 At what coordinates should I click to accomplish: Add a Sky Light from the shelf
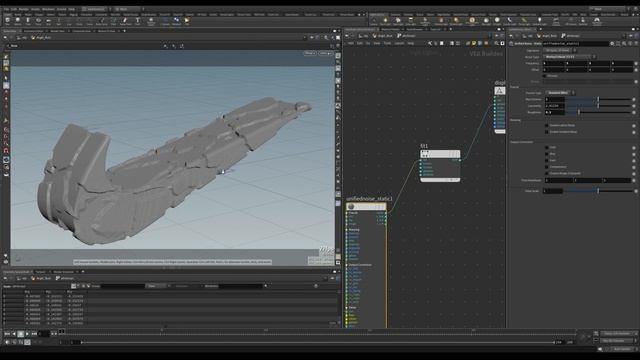(x=486, y=21)
